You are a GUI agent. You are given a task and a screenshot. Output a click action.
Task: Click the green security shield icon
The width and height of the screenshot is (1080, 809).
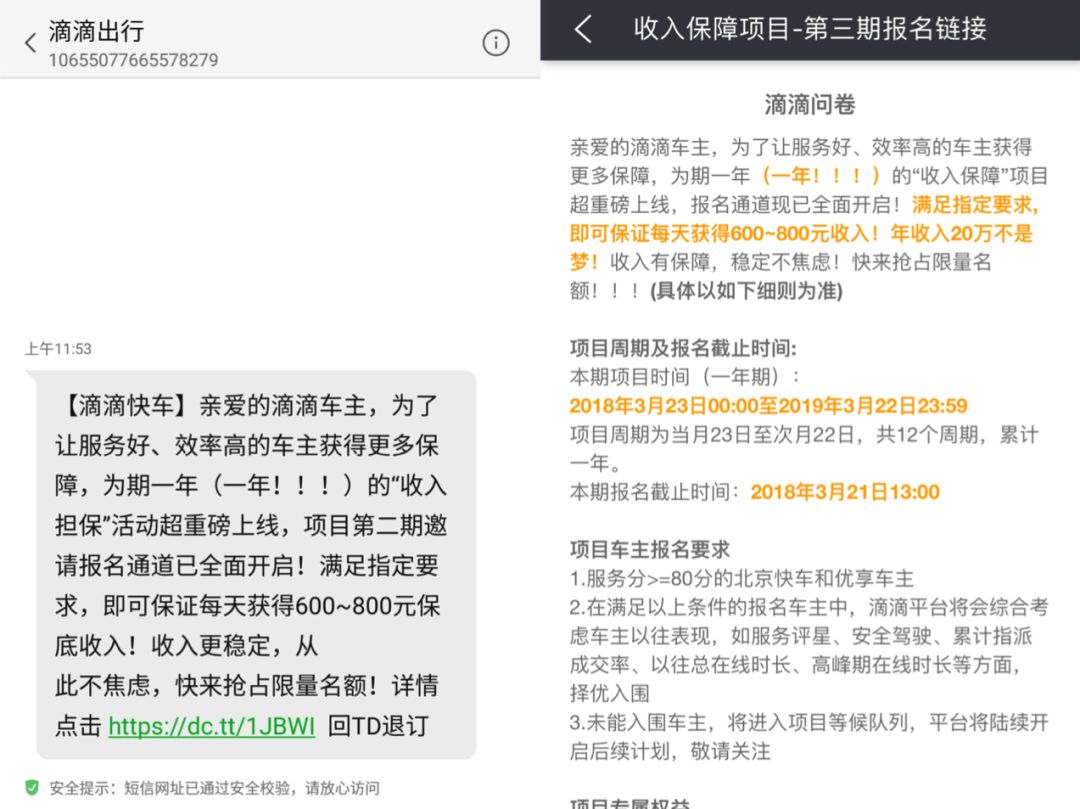pos(32,787)
